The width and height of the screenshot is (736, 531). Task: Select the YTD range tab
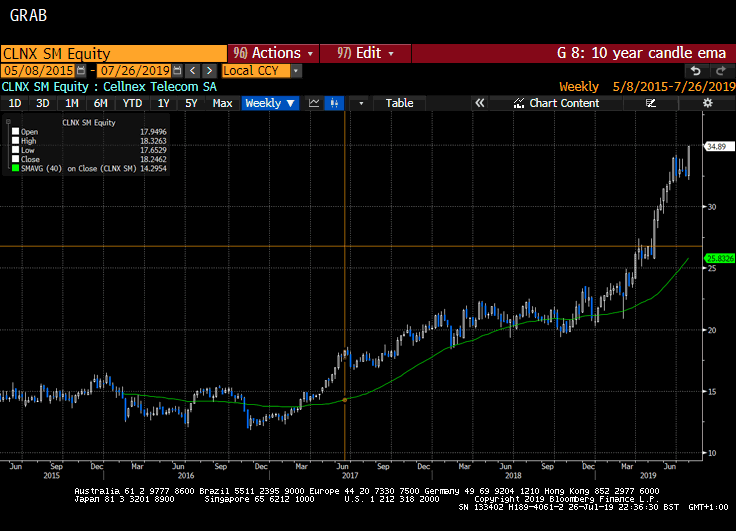coord(132,103)
